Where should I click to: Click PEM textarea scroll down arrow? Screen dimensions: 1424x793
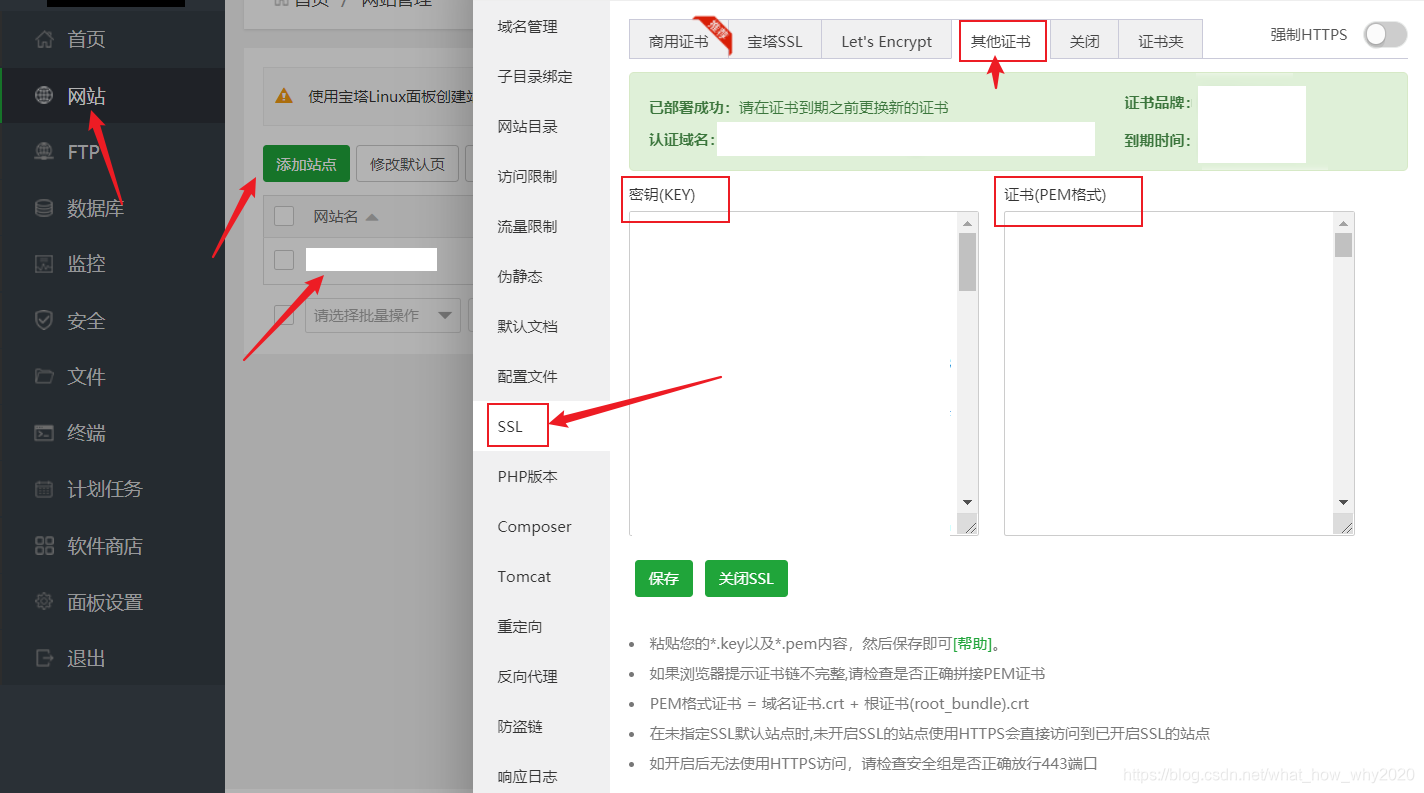coord(1343,502)
